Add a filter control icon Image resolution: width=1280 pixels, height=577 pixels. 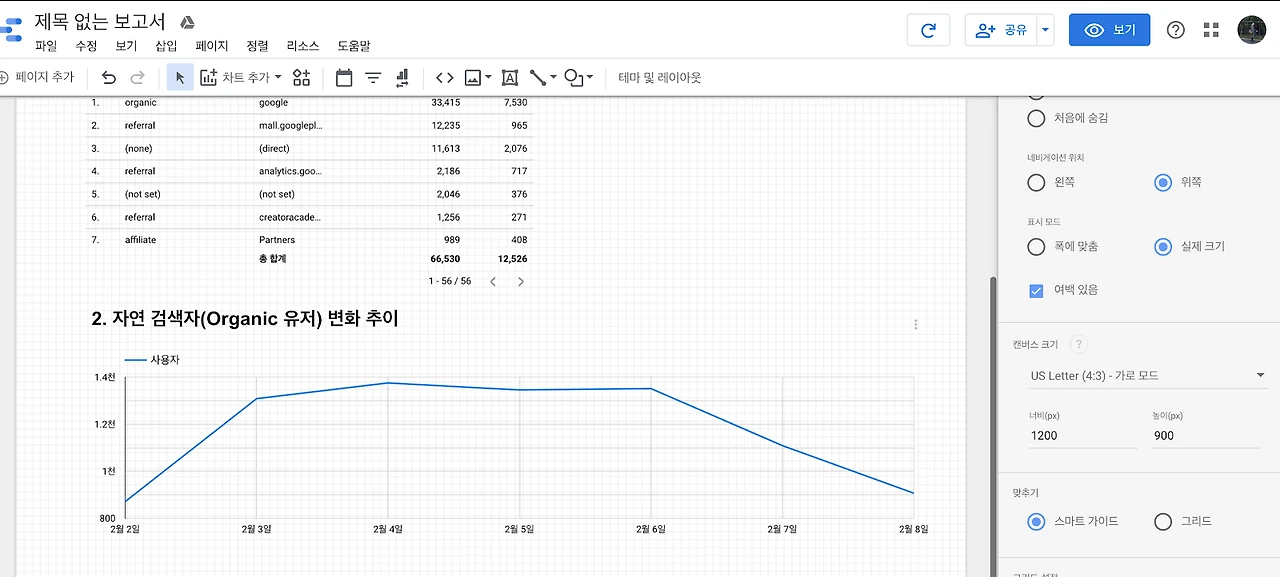[x=373, y=77]
